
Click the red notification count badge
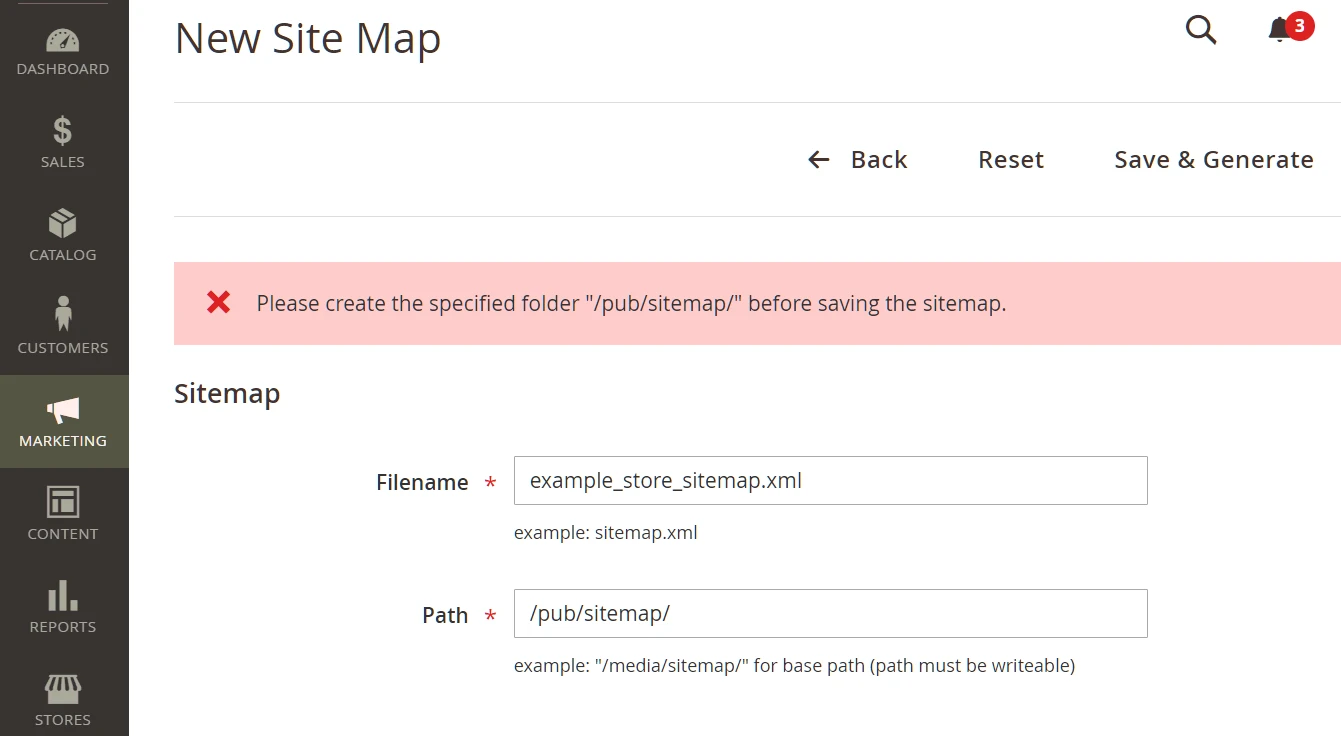tap(1299, 25)
